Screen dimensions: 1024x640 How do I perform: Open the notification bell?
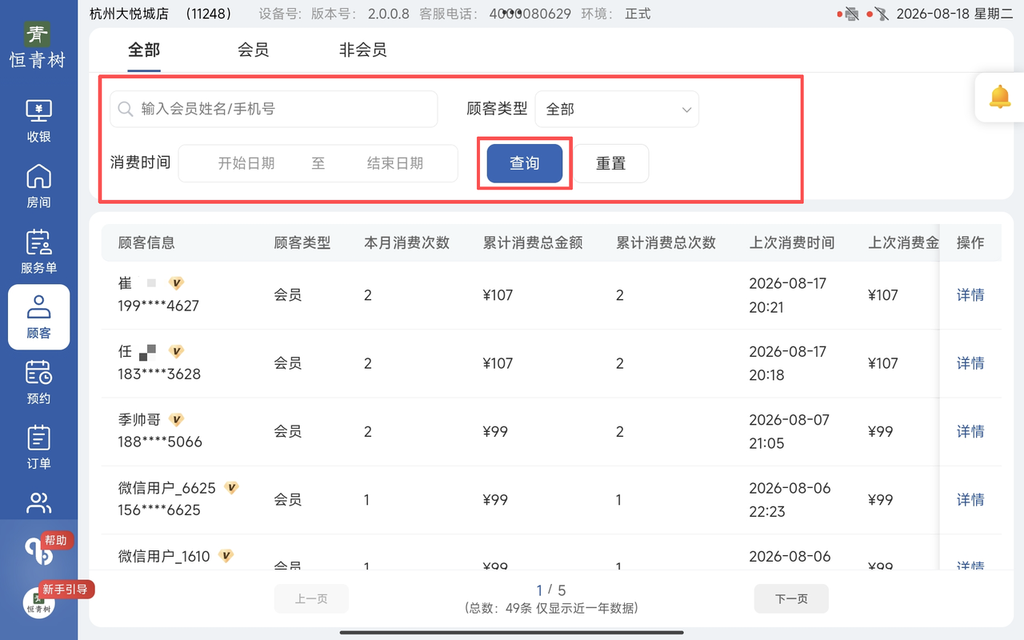[x=999, y=97]
